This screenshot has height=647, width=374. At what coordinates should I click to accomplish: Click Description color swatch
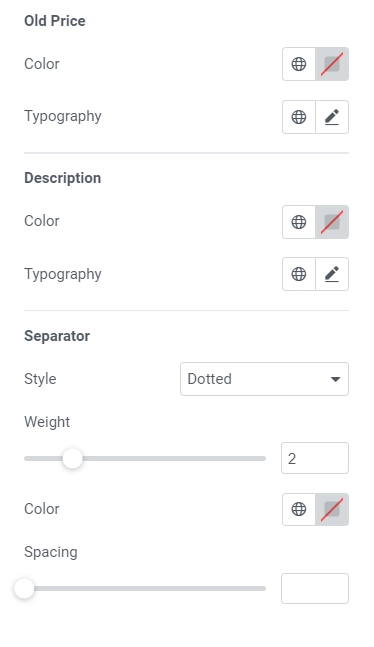click(332, 222)
